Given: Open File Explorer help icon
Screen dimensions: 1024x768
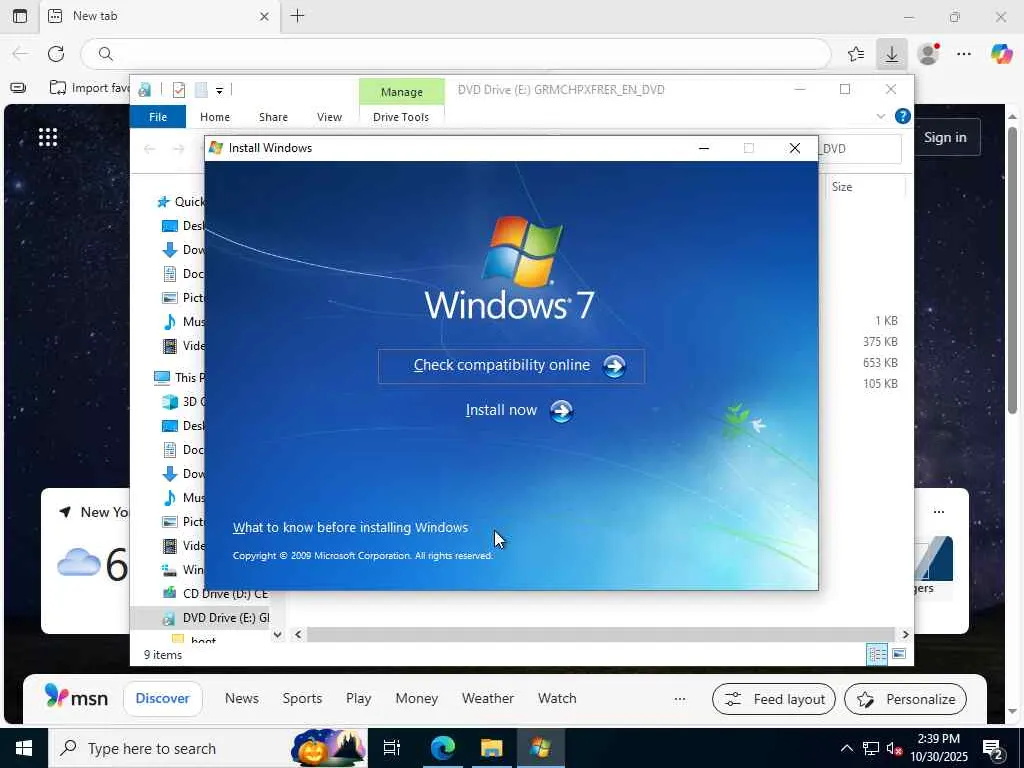Looking at the screenshot, I should pyautogui.click(x=903, y=116).
